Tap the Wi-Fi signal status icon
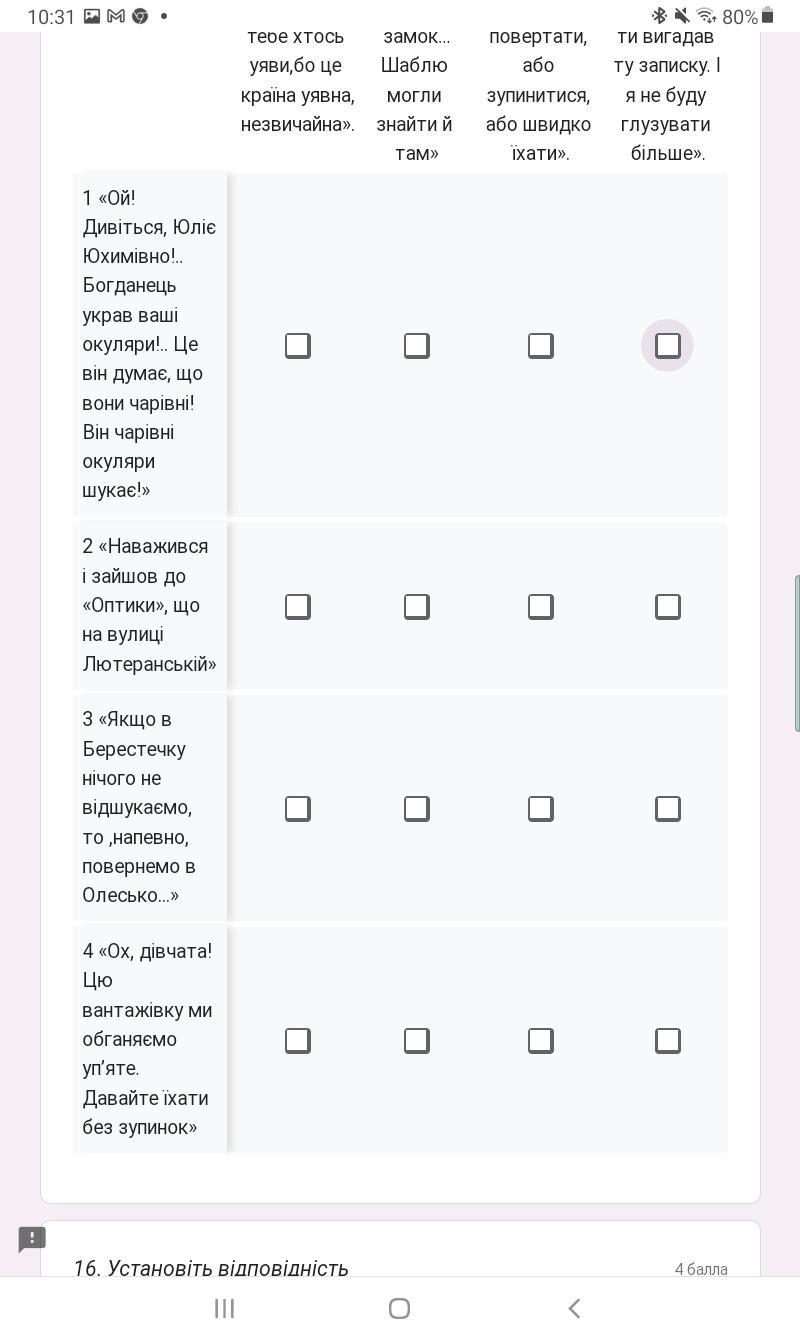The image size is (800, 1340). click(x=706, y=16)
